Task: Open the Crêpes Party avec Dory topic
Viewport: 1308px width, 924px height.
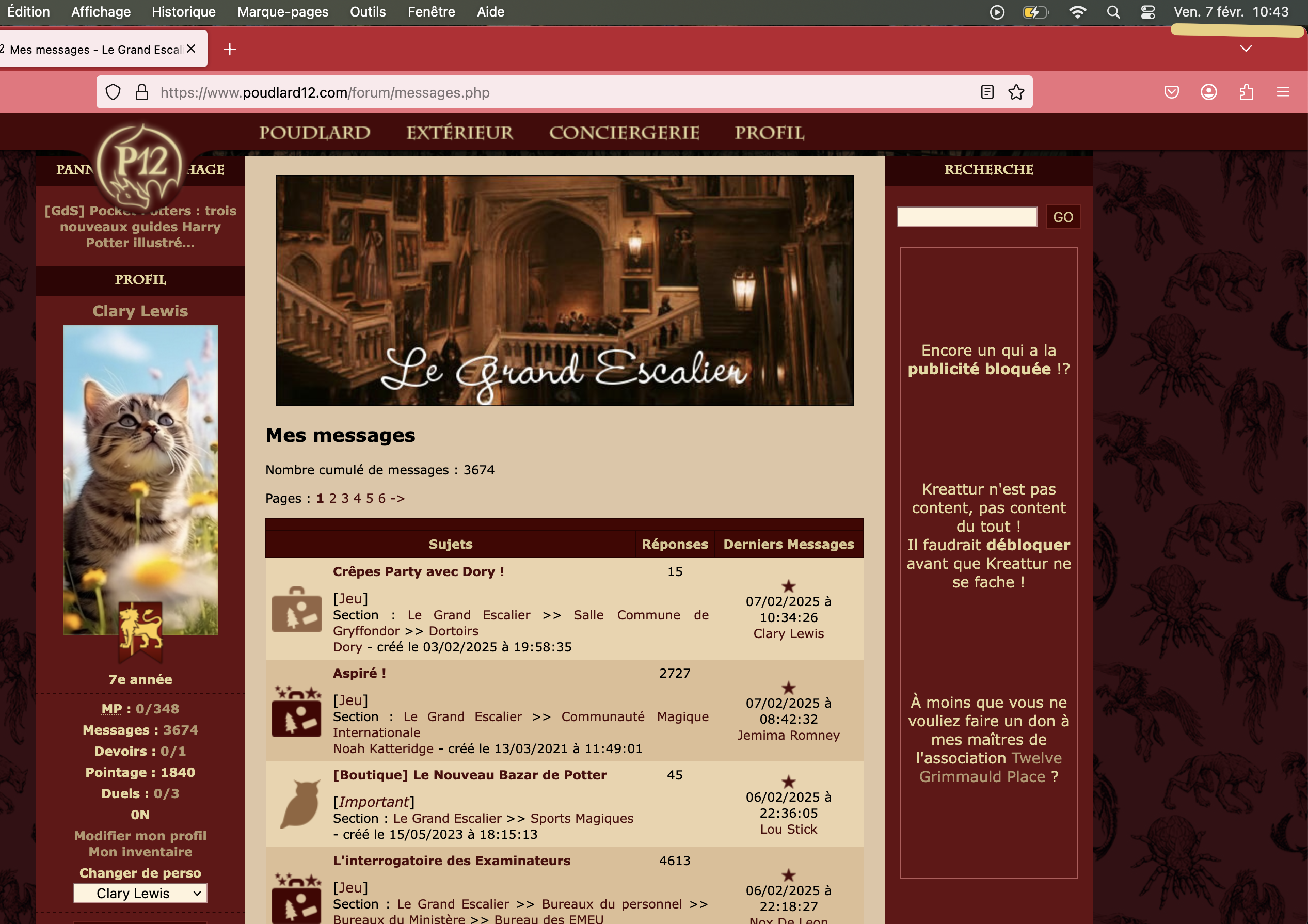Action: coord(418,571)
